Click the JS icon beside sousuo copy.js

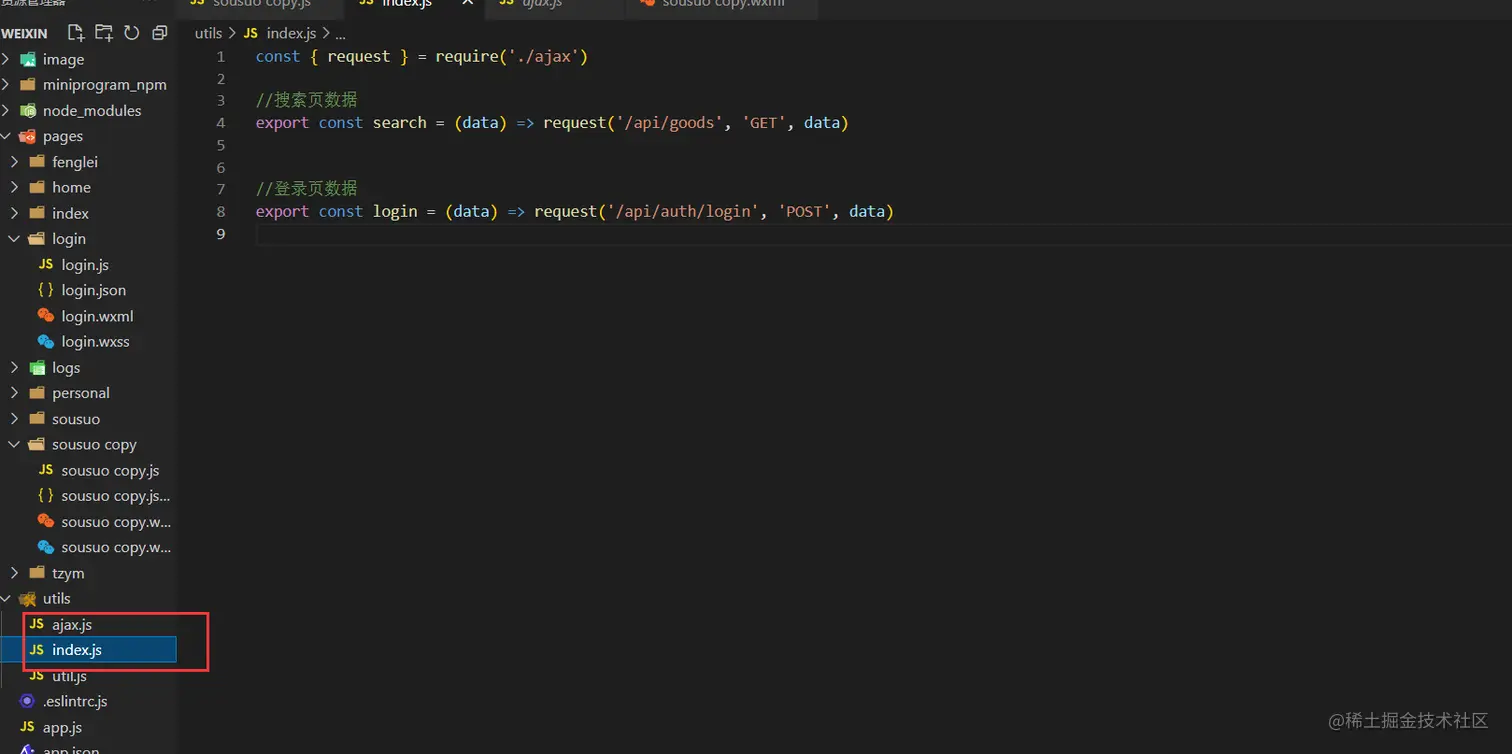46,470
